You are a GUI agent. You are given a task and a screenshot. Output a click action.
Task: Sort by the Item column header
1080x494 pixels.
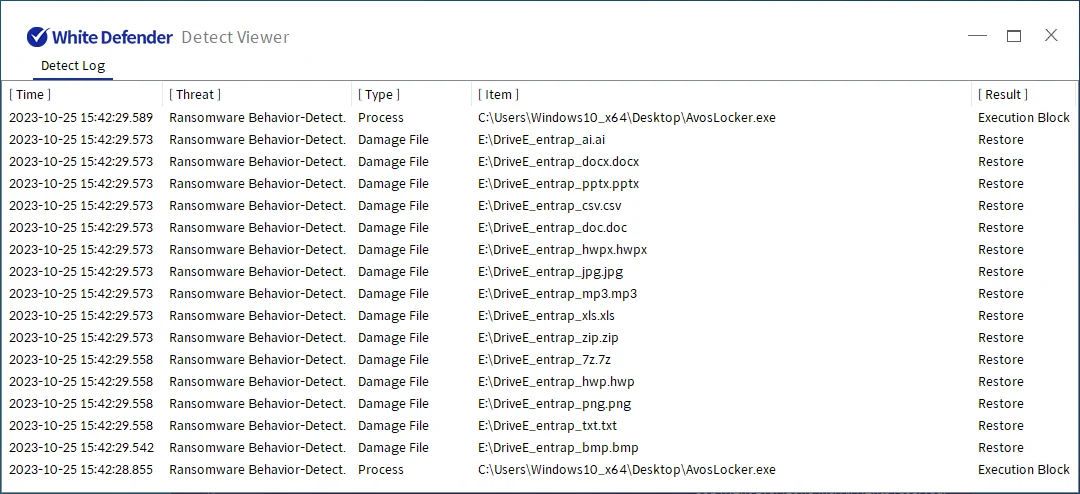point(498,95)
